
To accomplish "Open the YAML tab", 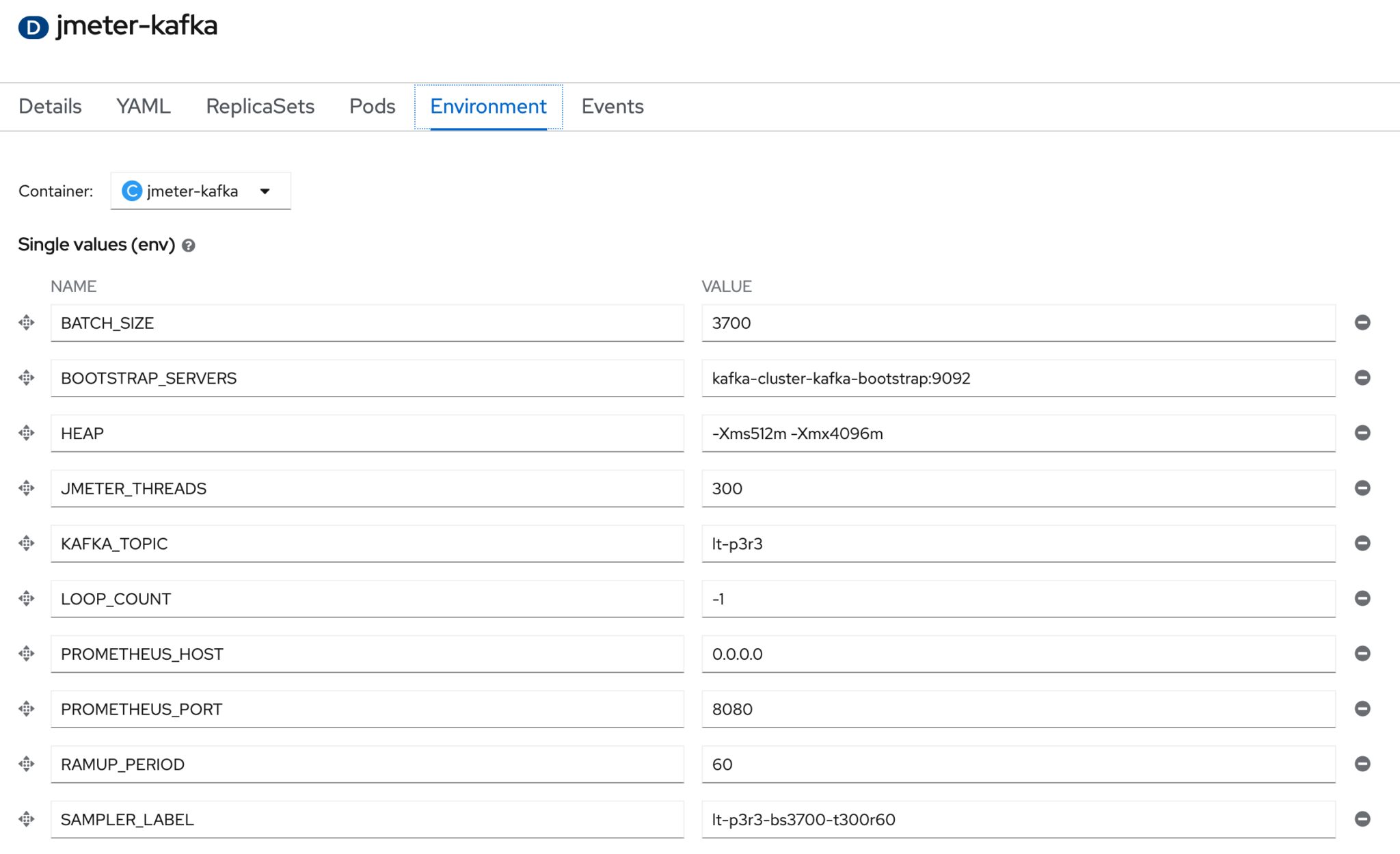I will tap(143, 106).
